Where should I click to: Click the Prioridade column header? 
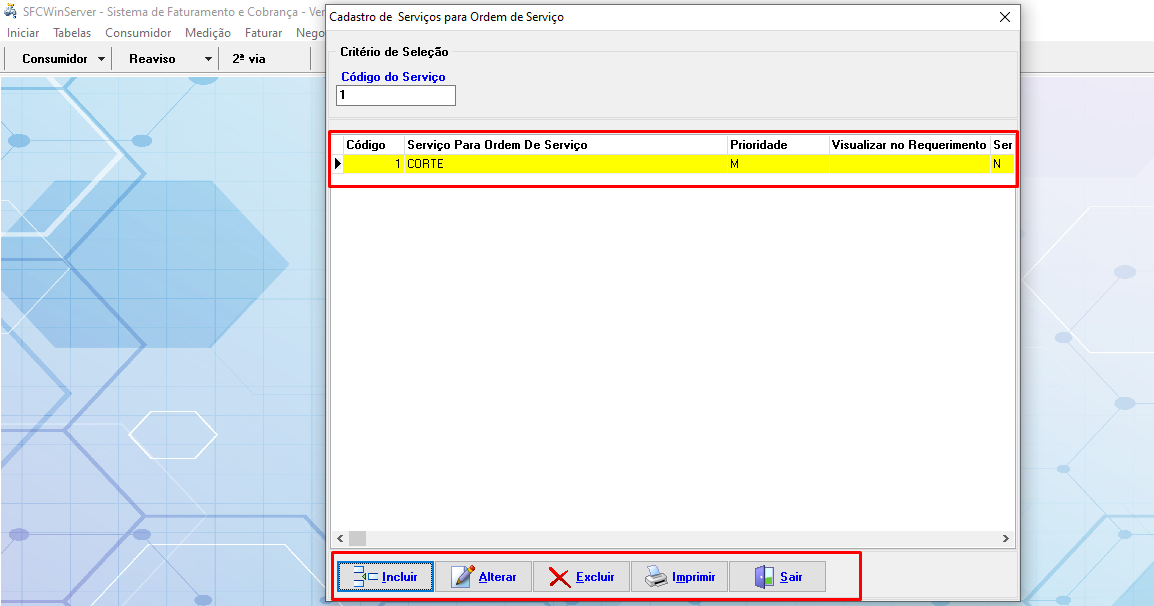(x=777, y=145)
